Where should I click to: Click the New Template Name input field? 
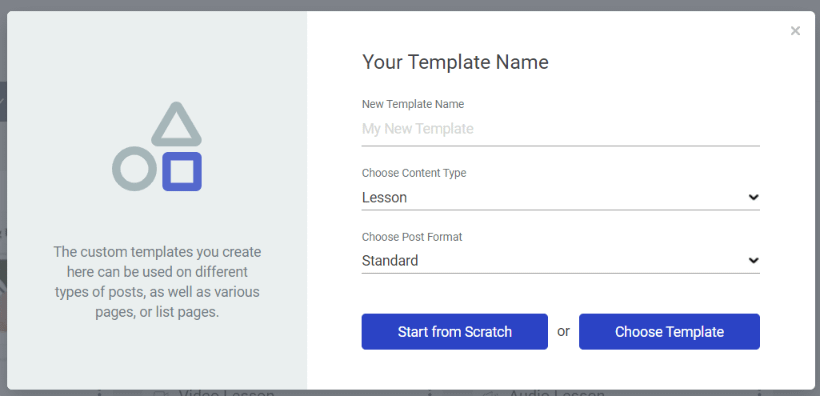tap(560, 129)
